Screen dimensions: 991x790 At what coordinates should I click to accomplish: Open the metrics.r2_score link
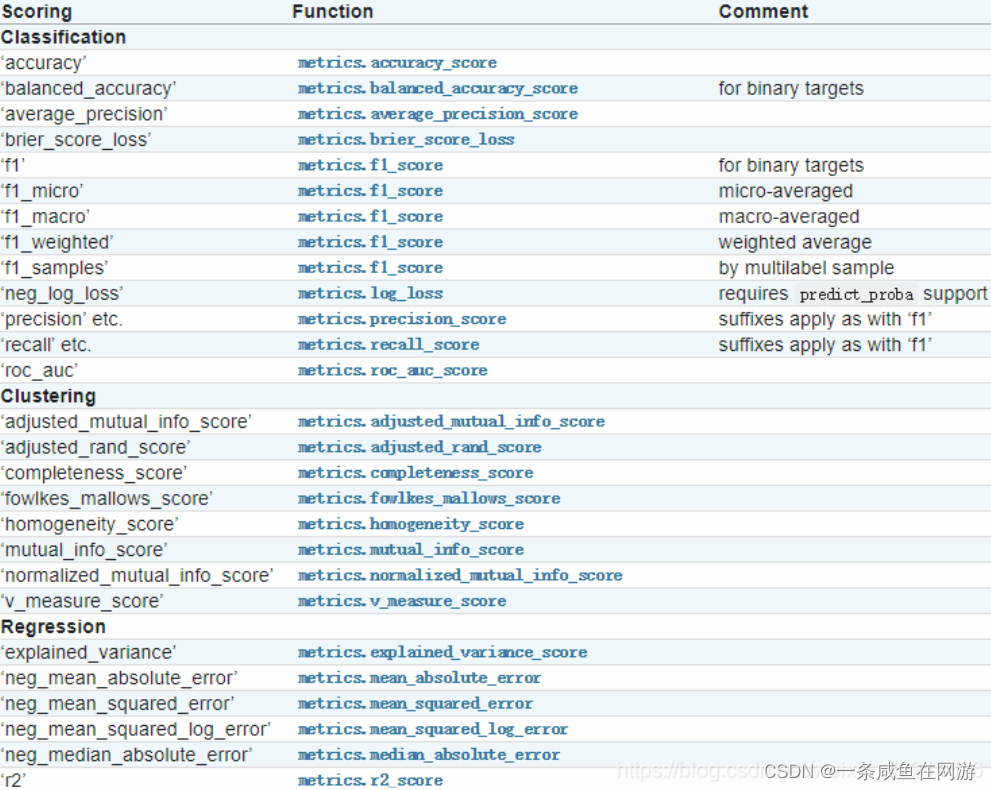click(370, 780)
